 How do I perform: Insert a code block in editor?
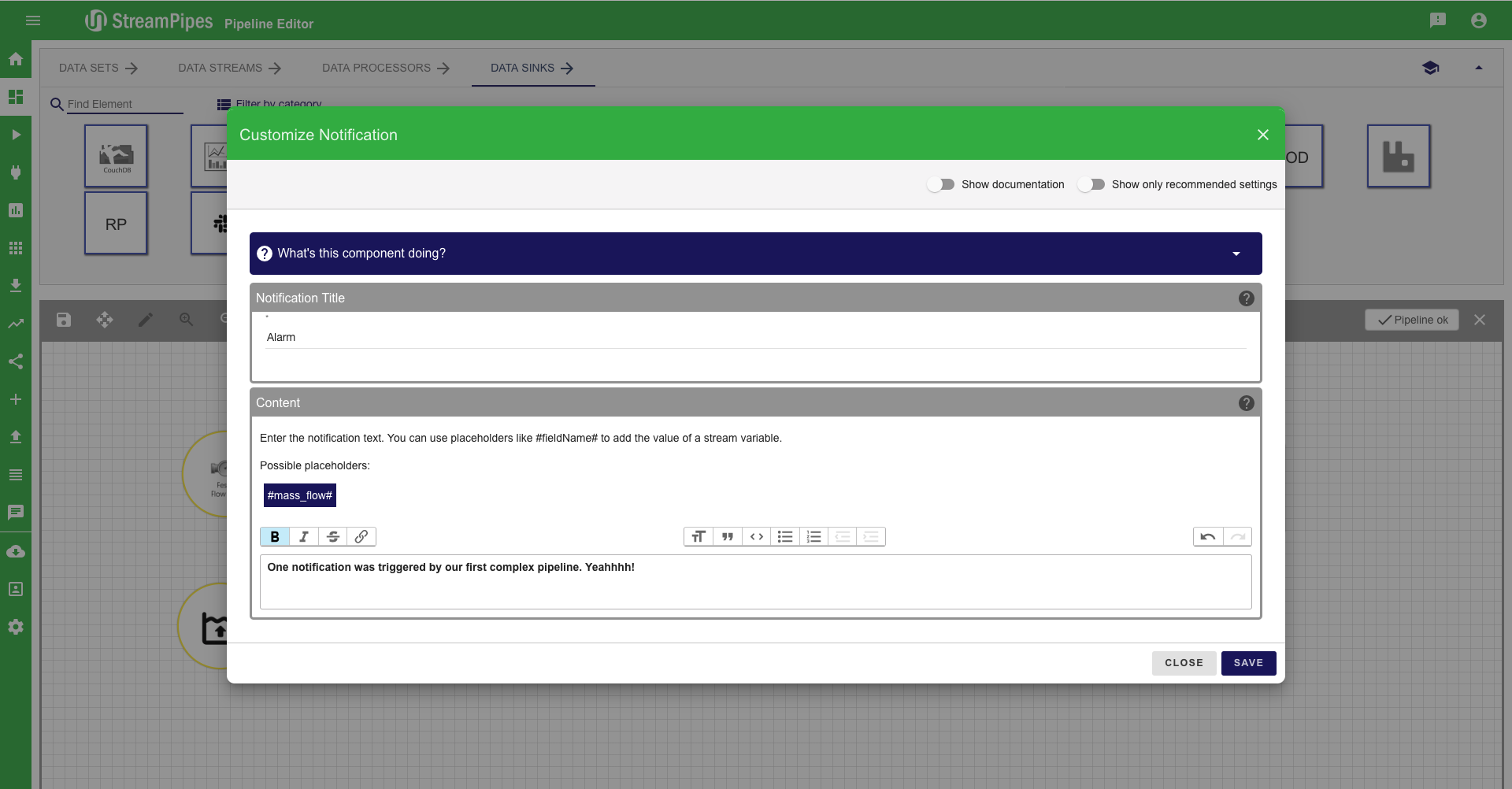pyautogui.click(x=757, y=537)
